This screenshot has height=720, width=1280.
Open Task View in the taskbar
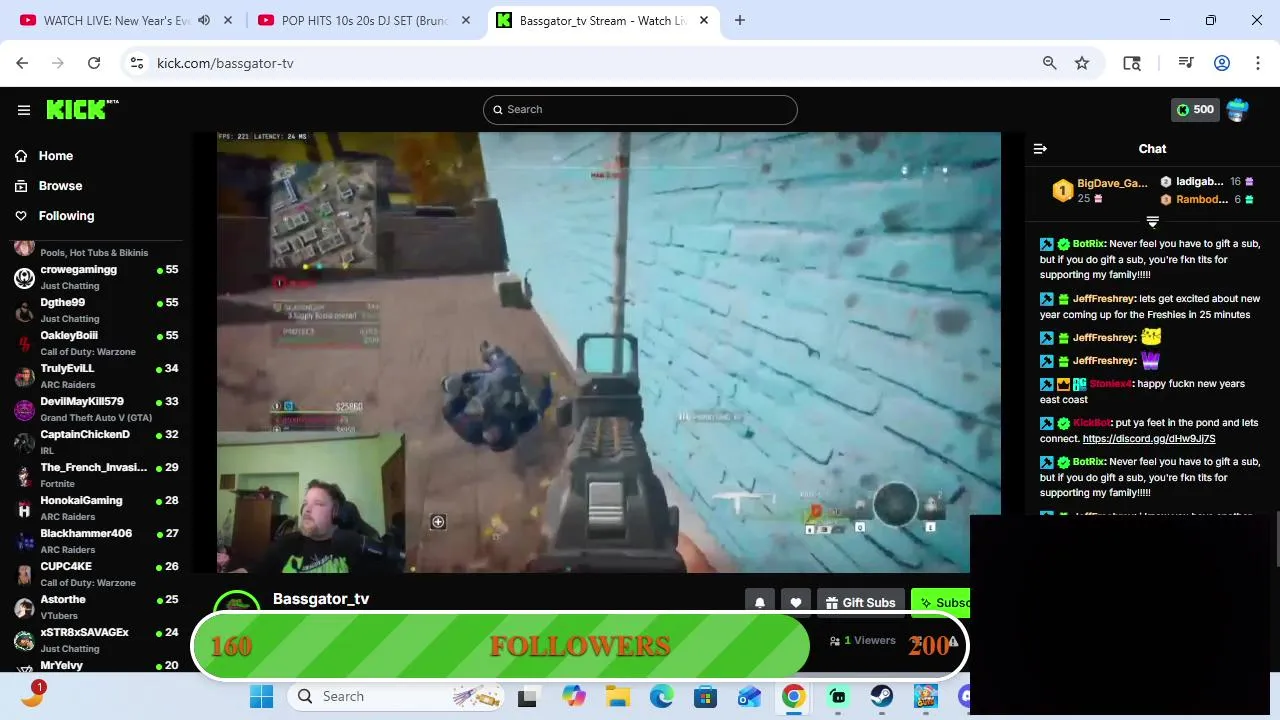coord(527,697)
